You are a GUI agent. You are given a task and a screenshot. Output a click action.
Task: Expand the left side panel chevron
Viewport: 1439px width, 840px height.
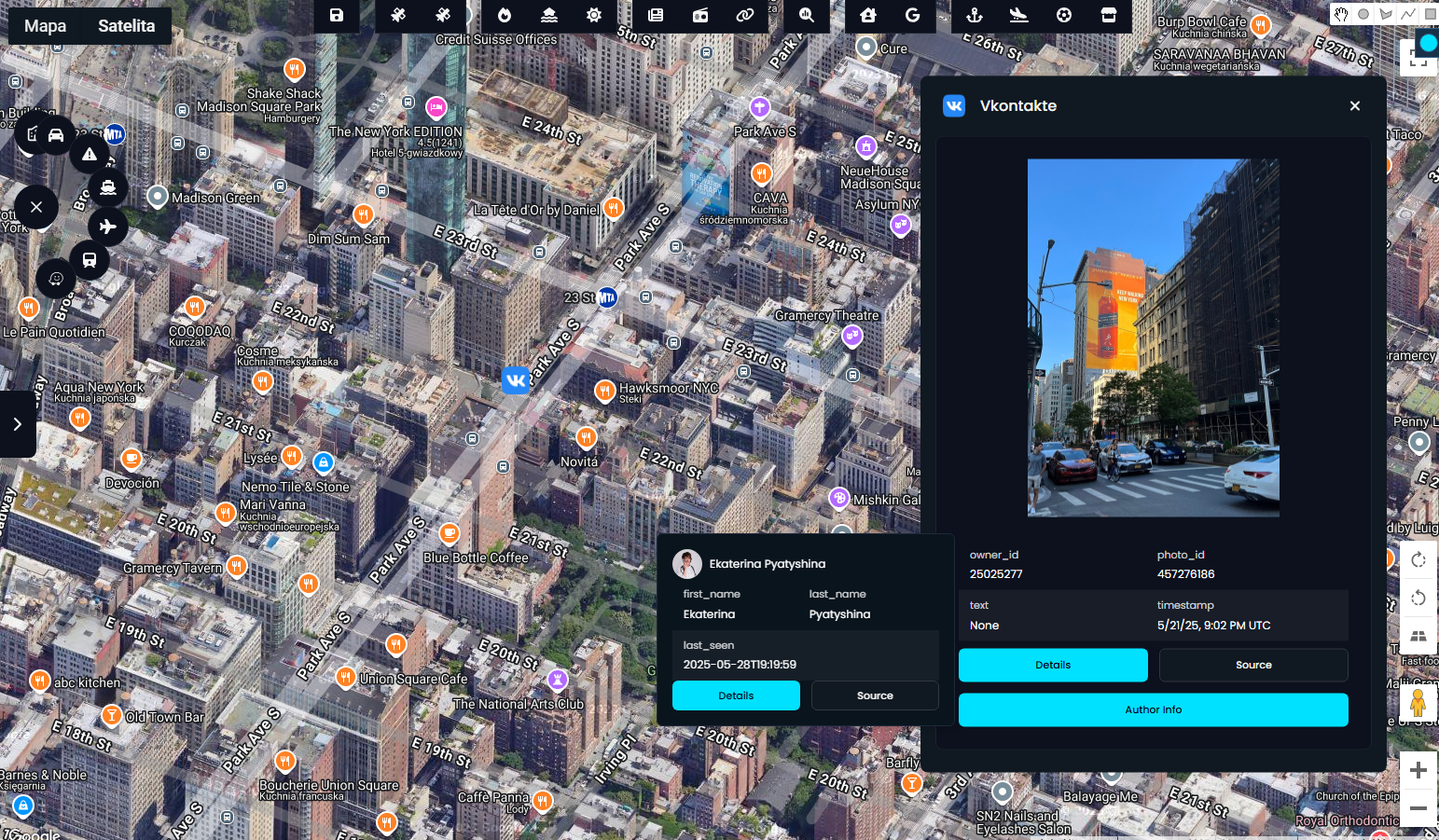coord(17,424)
